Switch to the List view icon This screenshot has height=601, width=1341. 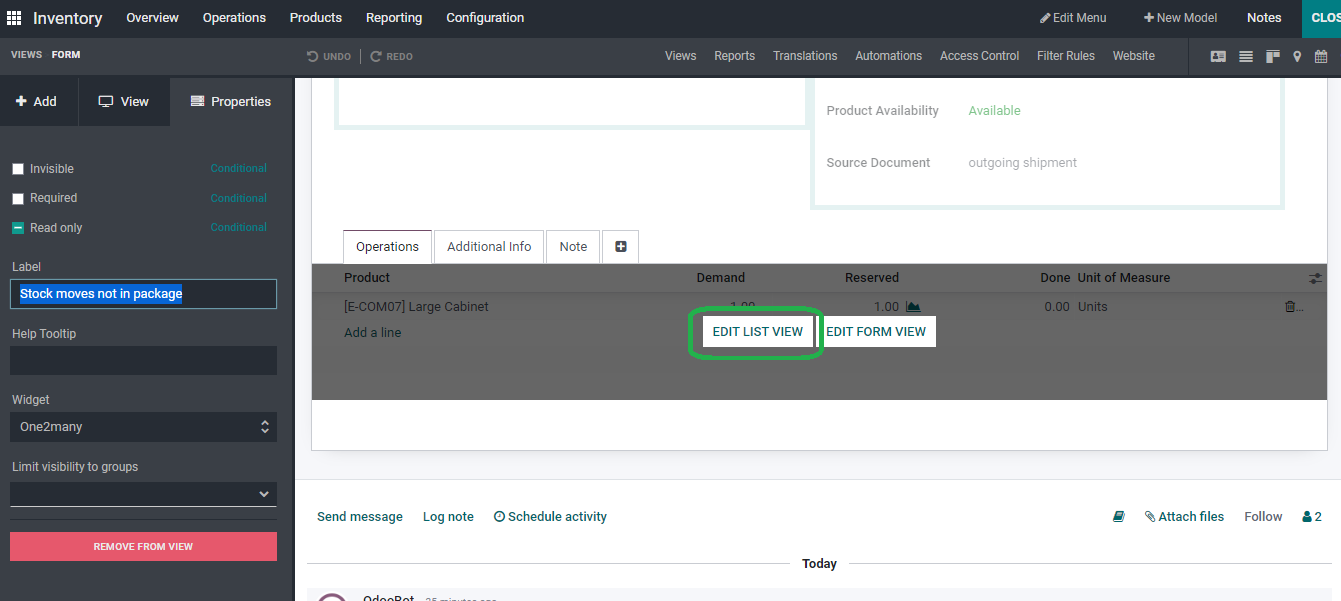tap(1246, 56)
